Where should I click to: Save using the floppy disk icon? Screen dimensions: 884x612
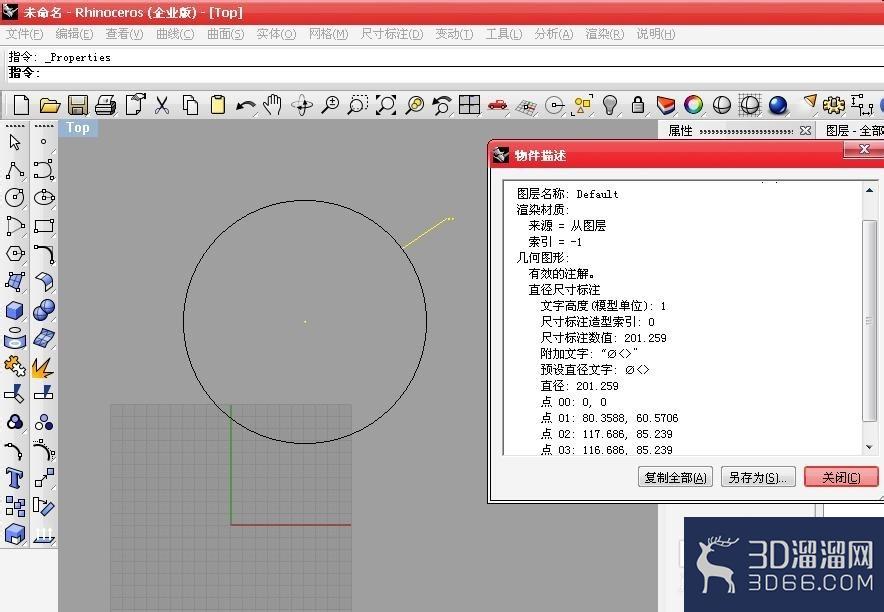78,105
